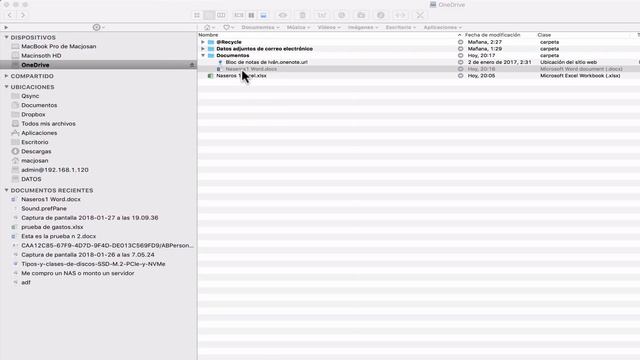Eject the OneDrive volume

pos(192,65)
